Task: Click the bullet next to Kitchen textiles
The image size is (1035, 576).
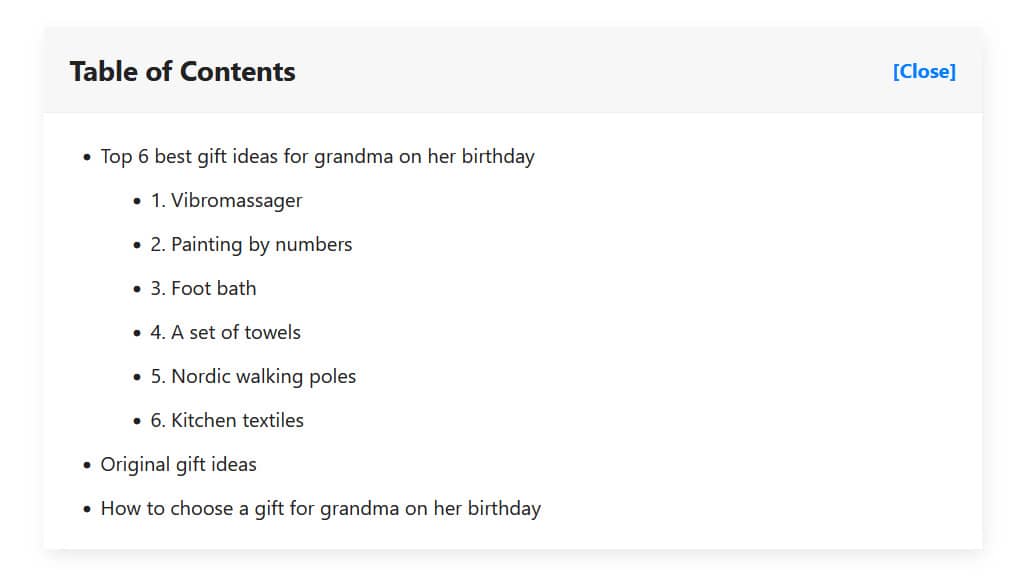Action: click(138, 421)
